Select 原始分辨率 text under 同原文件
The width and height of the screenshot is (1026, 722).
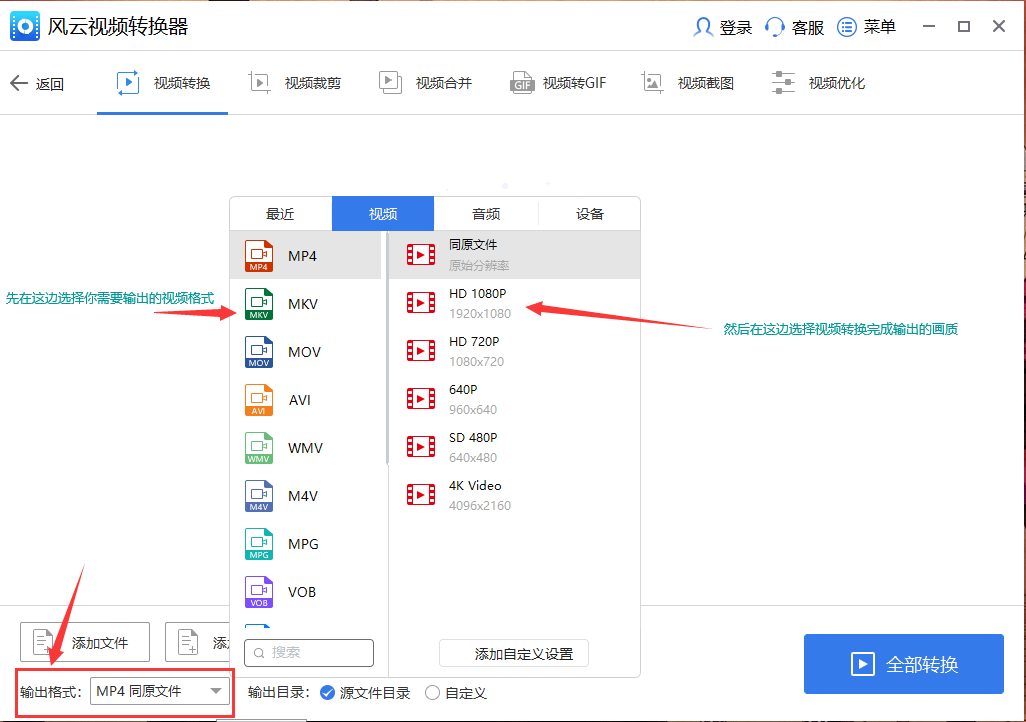point(479,266)
